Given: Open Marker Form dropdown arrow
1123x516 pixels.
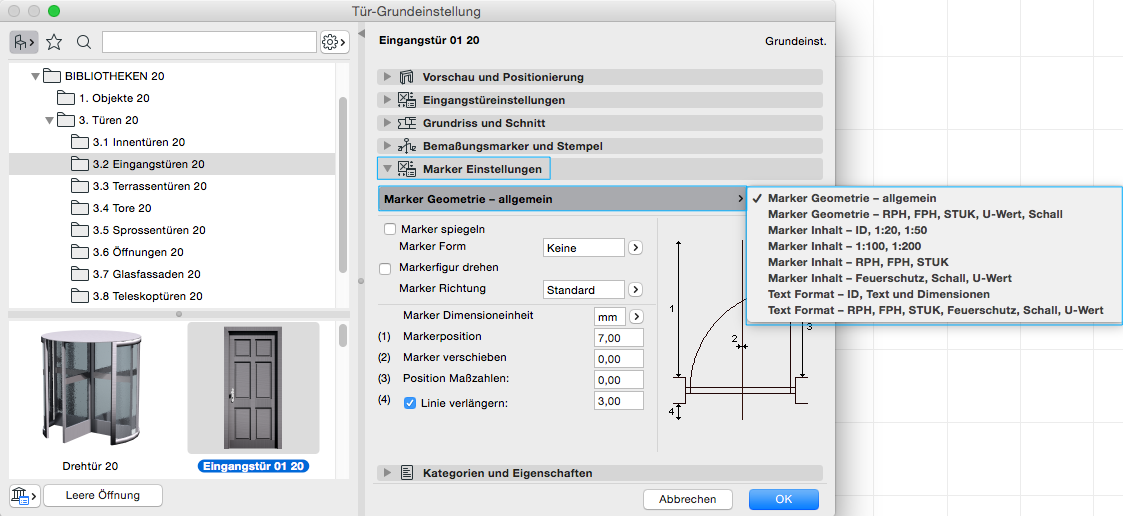Looking at the screenshot, I should 635,248.
